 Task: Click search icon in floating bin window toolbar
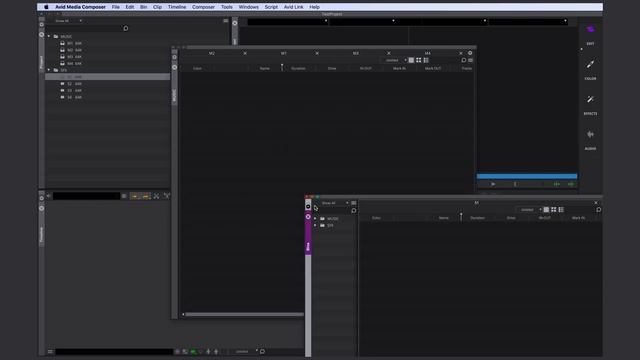(598, 209)
